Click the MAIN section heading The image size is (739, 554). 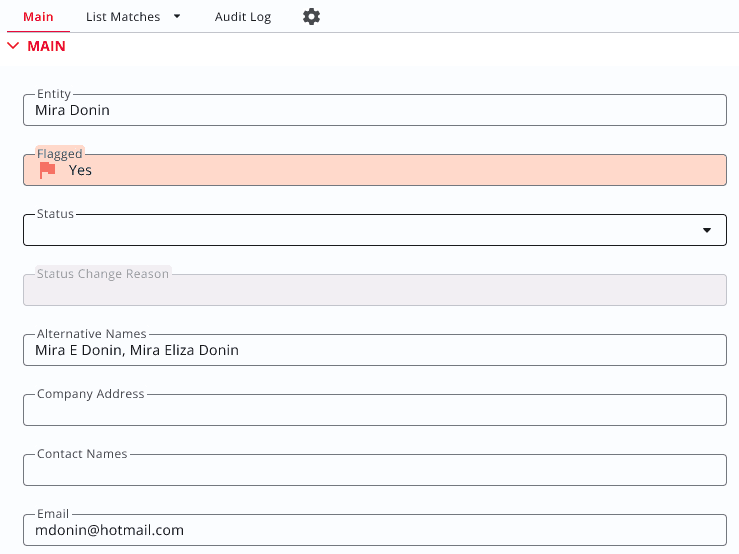pyautogui.click(x=46, y=46)
